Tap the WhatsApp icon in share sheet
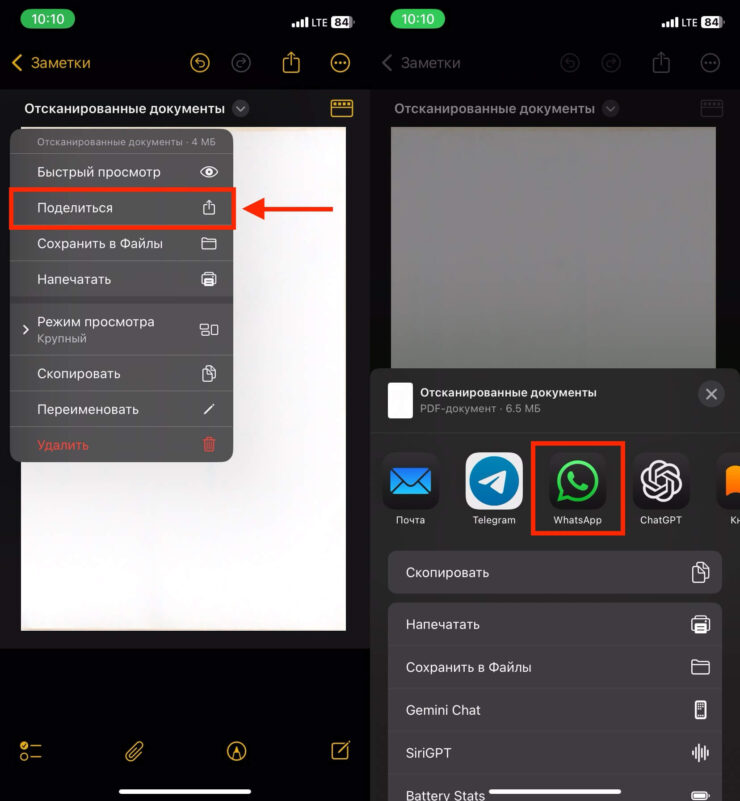Viewport: 740px width, 801px height. coord(577,482)
